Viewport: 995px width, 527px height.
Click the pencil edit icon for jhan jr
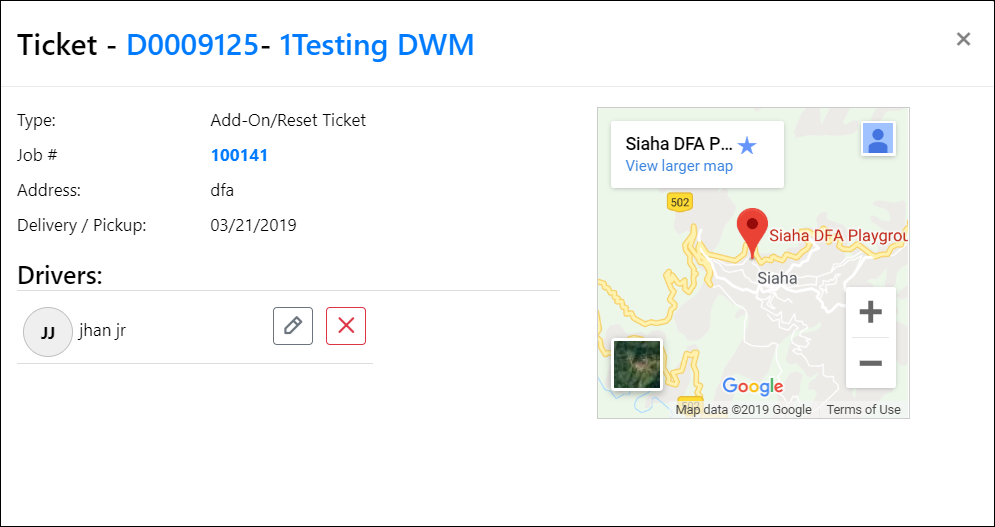pos(293,326)
